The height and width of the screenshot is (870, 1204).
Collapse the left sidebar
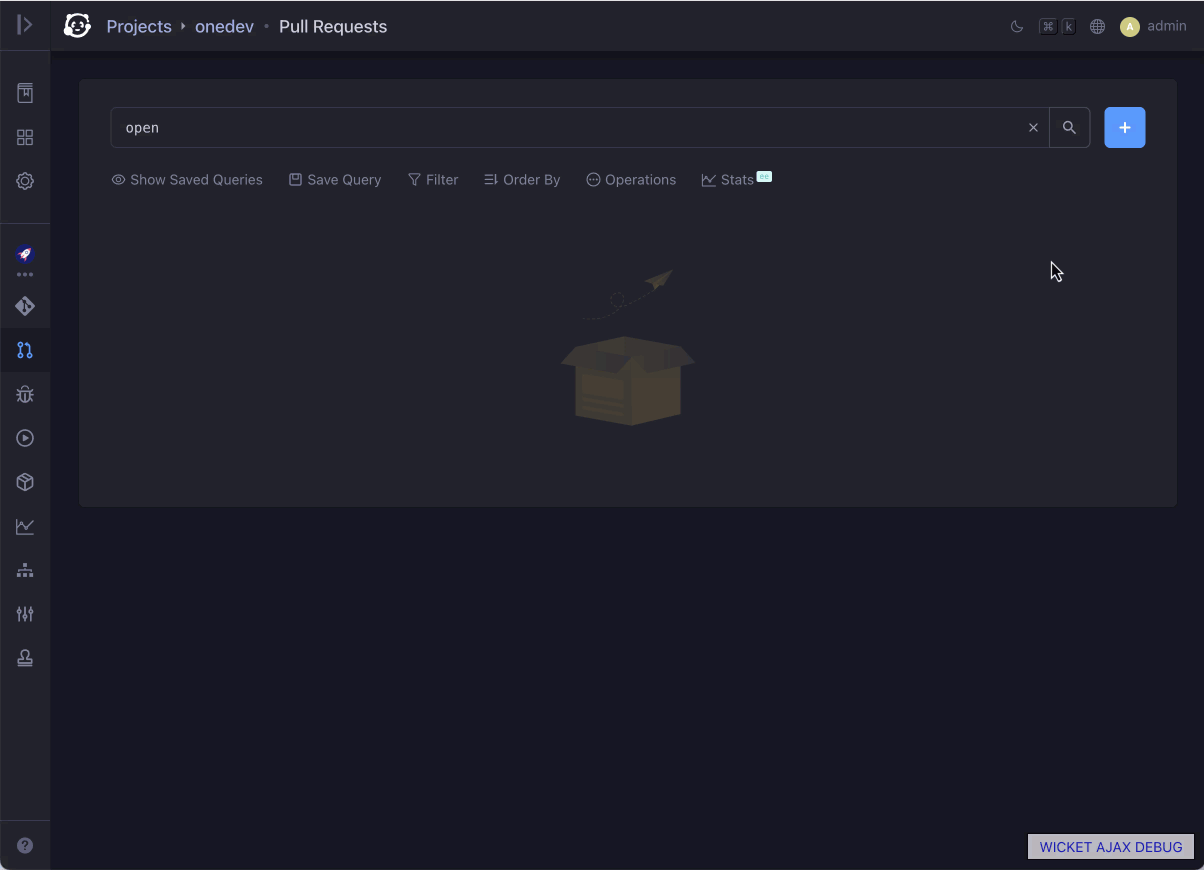(25, 25)
